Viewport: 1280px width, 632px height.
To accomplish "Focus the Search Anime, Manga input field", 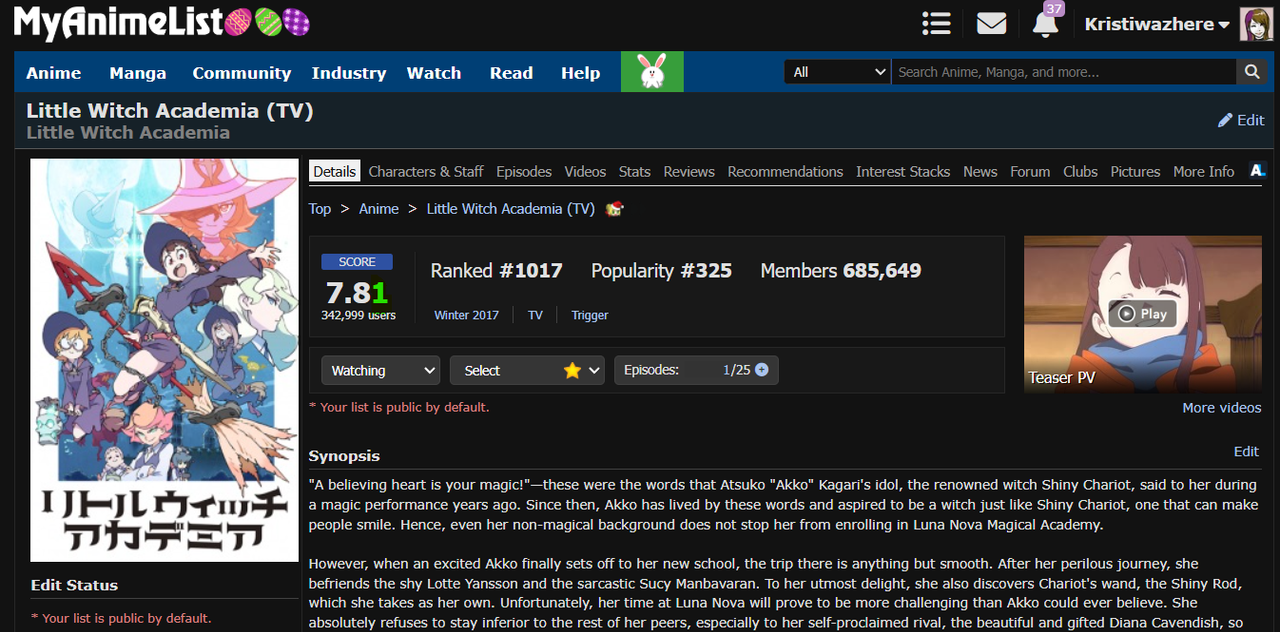I will click(x=1064, y=72).
